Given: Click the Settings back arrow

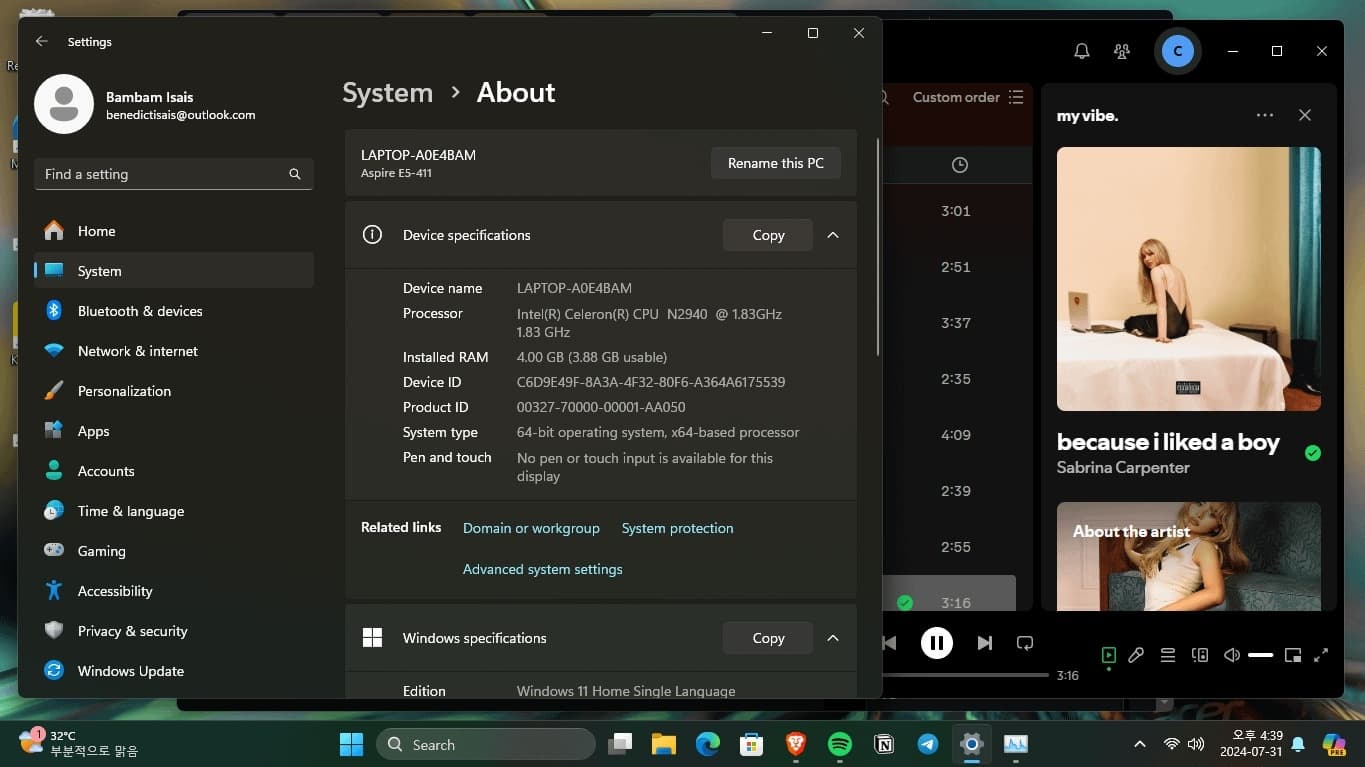Looking at the screenshot, I should [41, 42].
